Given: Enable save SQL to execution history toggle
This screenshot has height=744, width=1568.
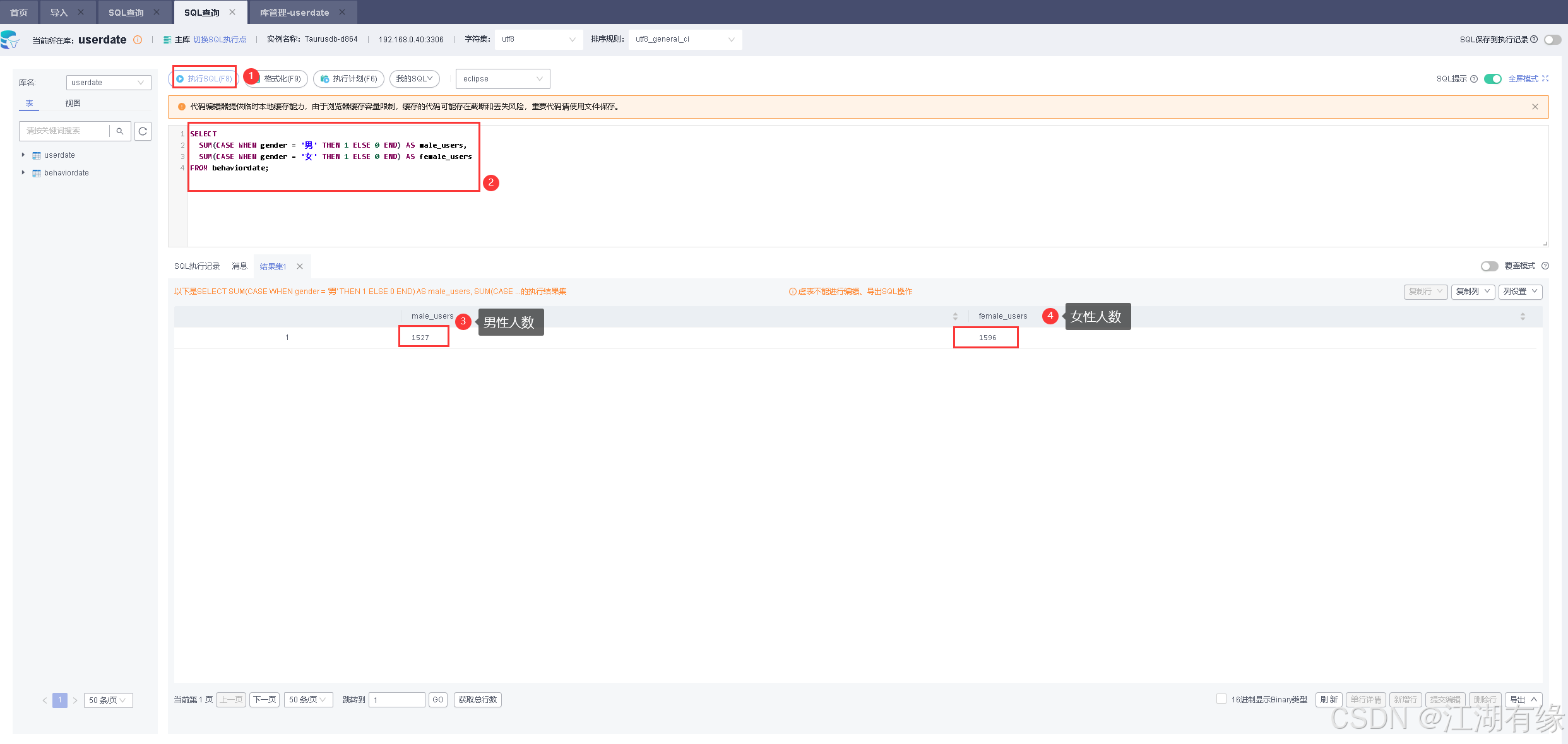Looking at the screenshot, I should [x=1552, y=40].
